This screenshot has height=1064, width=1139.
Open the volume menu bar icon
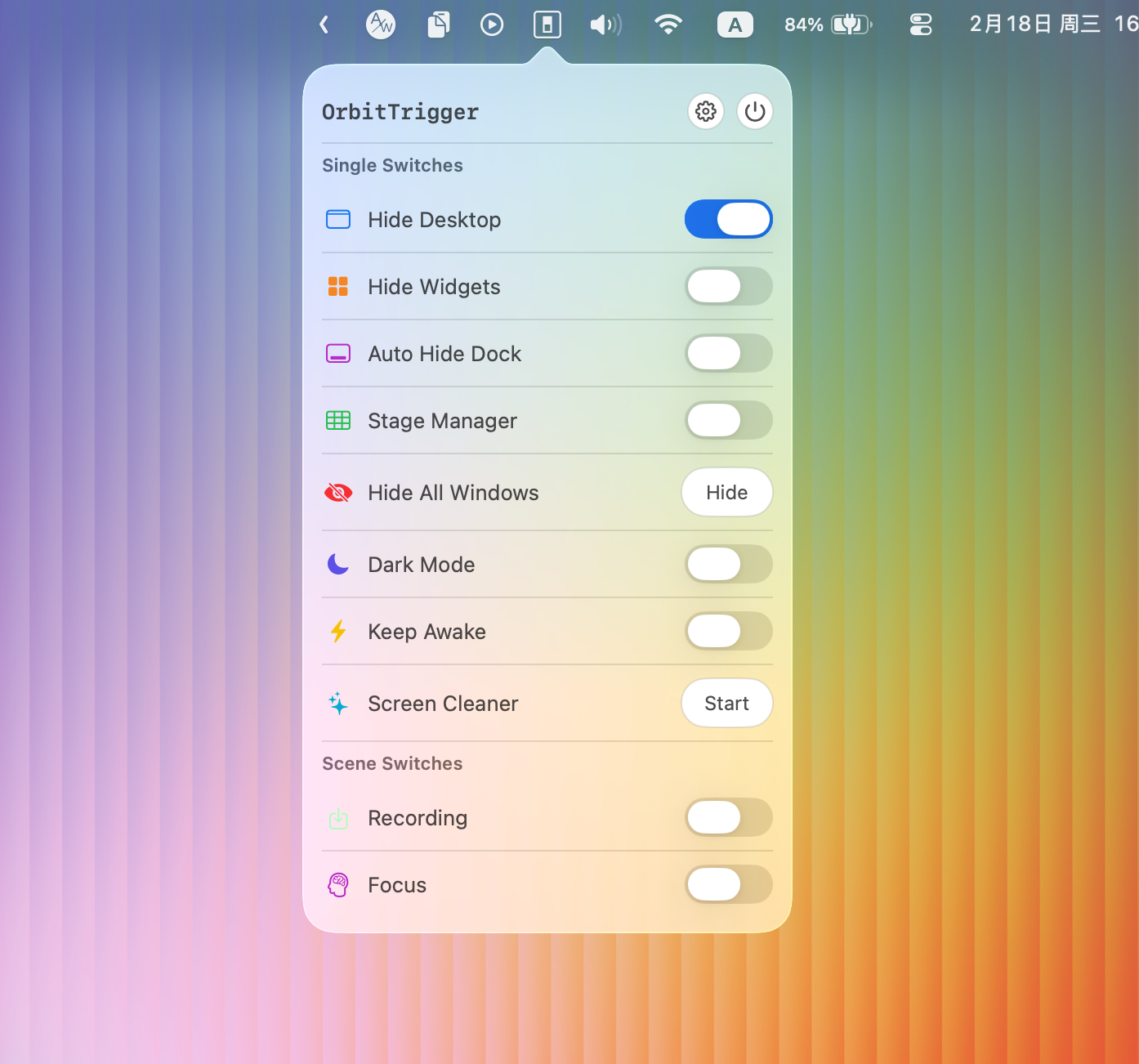point(605,25)
